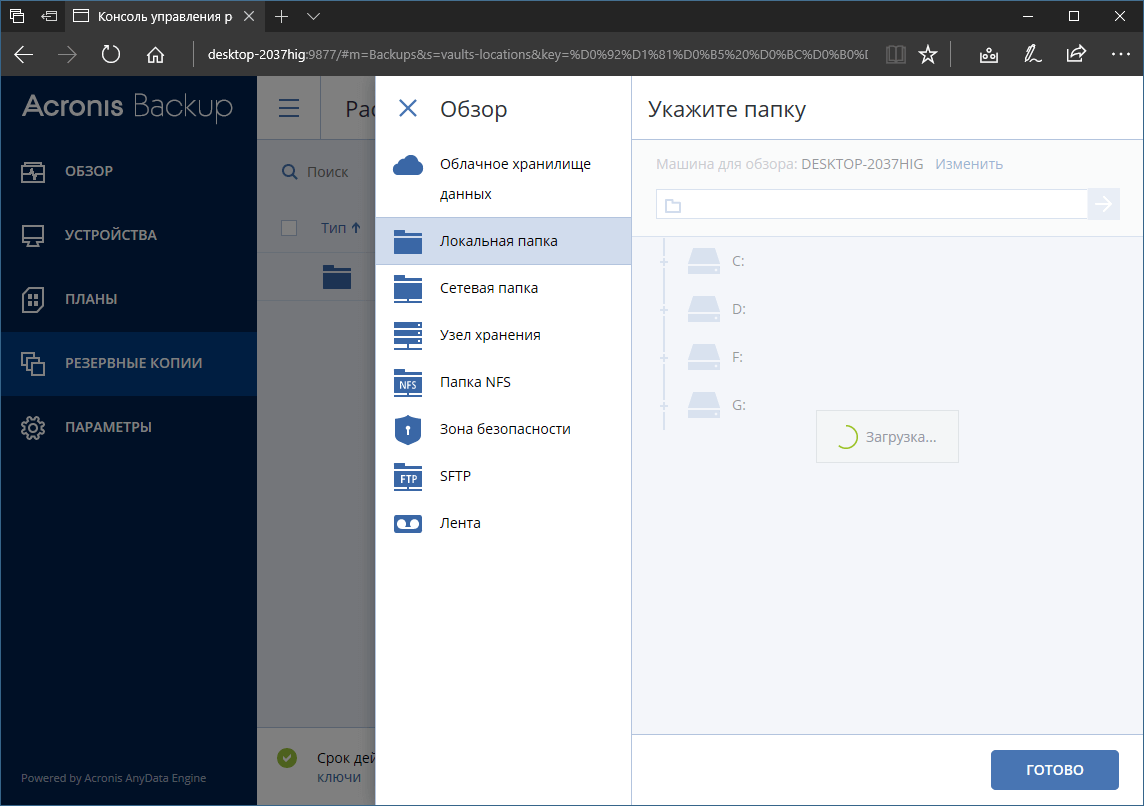Click the search magnifier icon
Screen dimensions: 1144x806
pyautogui.click(x=290, y=172)
